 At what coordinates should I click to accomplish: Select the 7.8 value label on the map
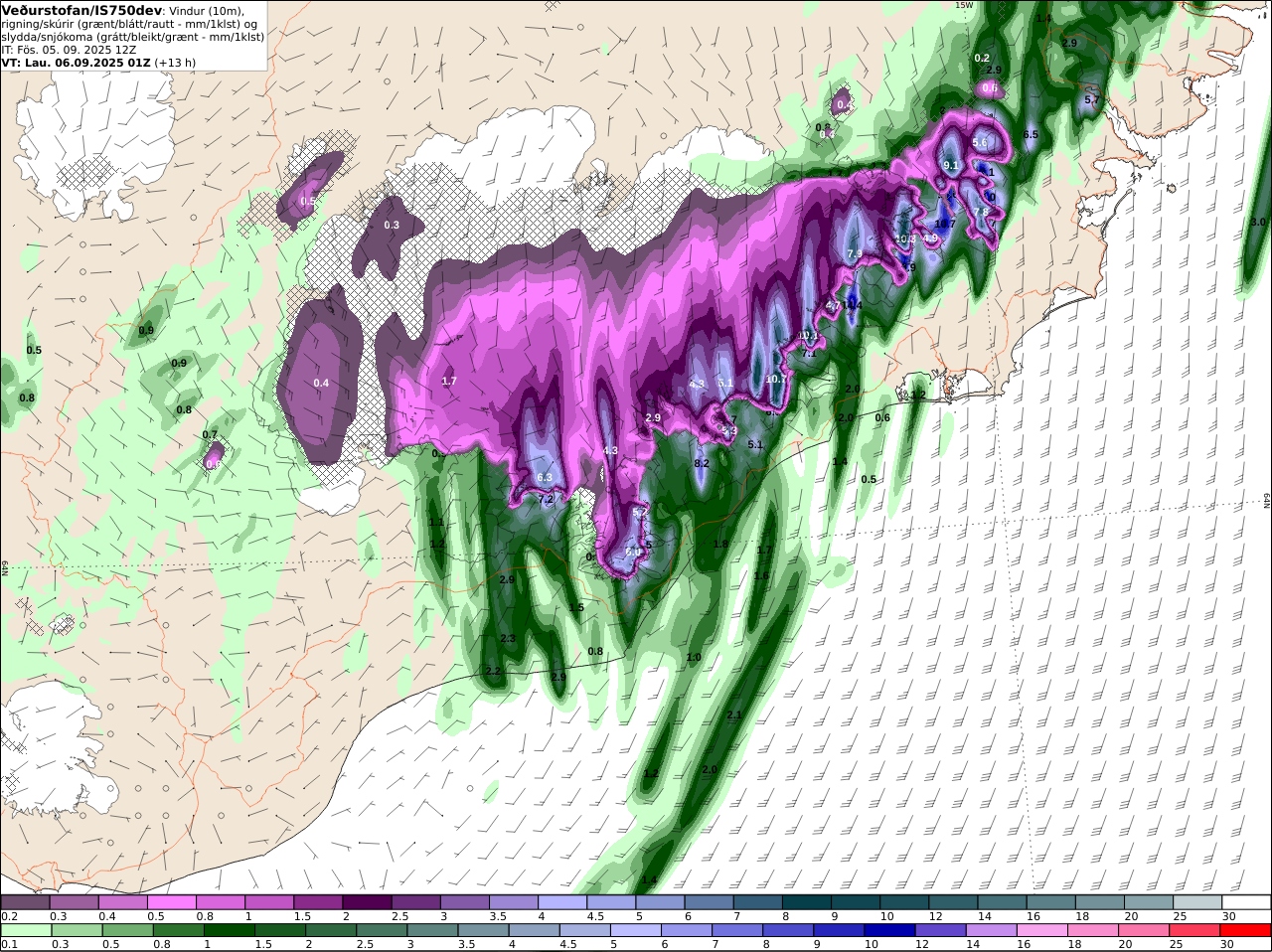(981, 213)
